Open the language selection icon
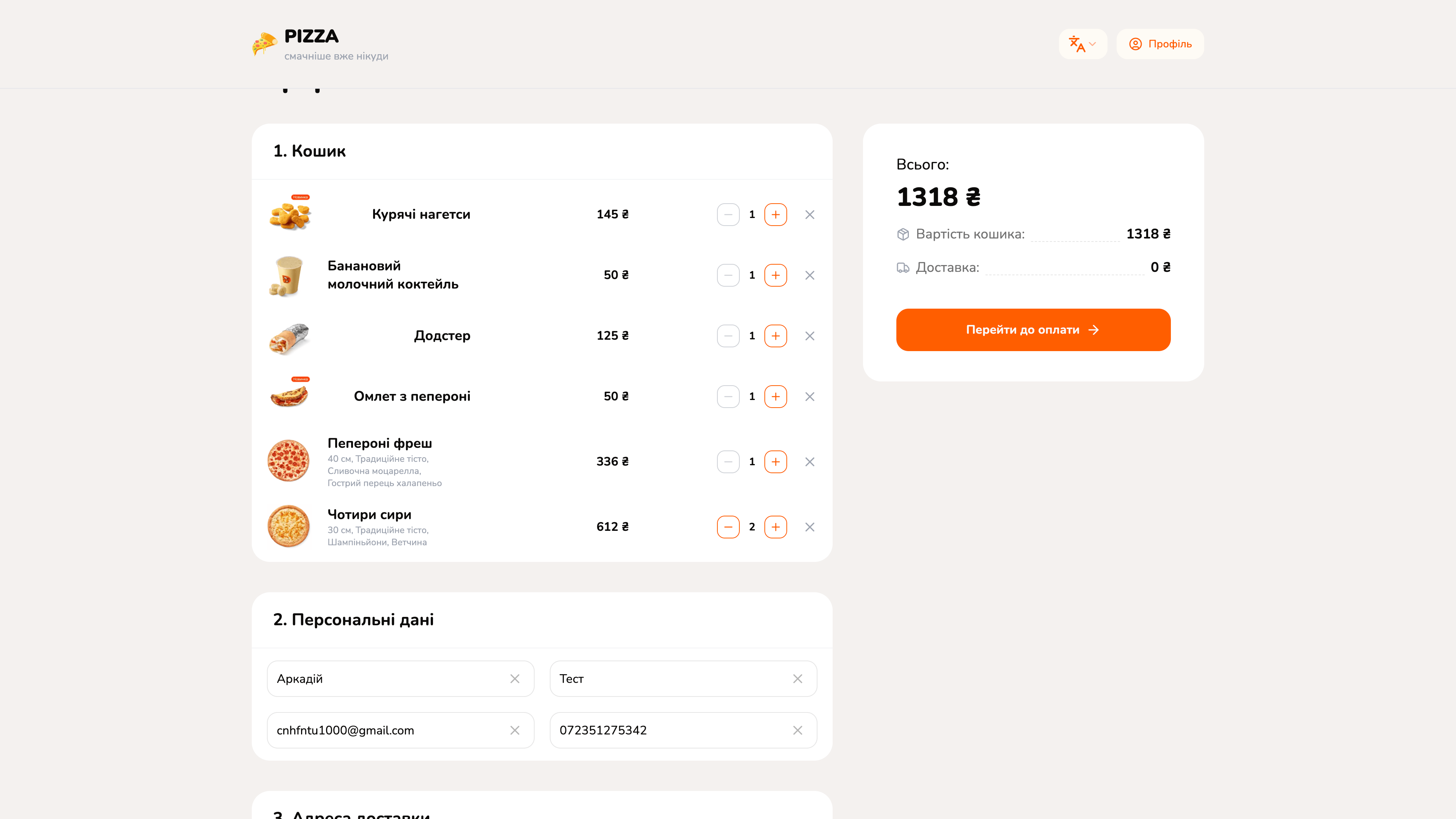Image resolution: width=1456 pixels, height=819 pixels. [x=1077, y=44]
